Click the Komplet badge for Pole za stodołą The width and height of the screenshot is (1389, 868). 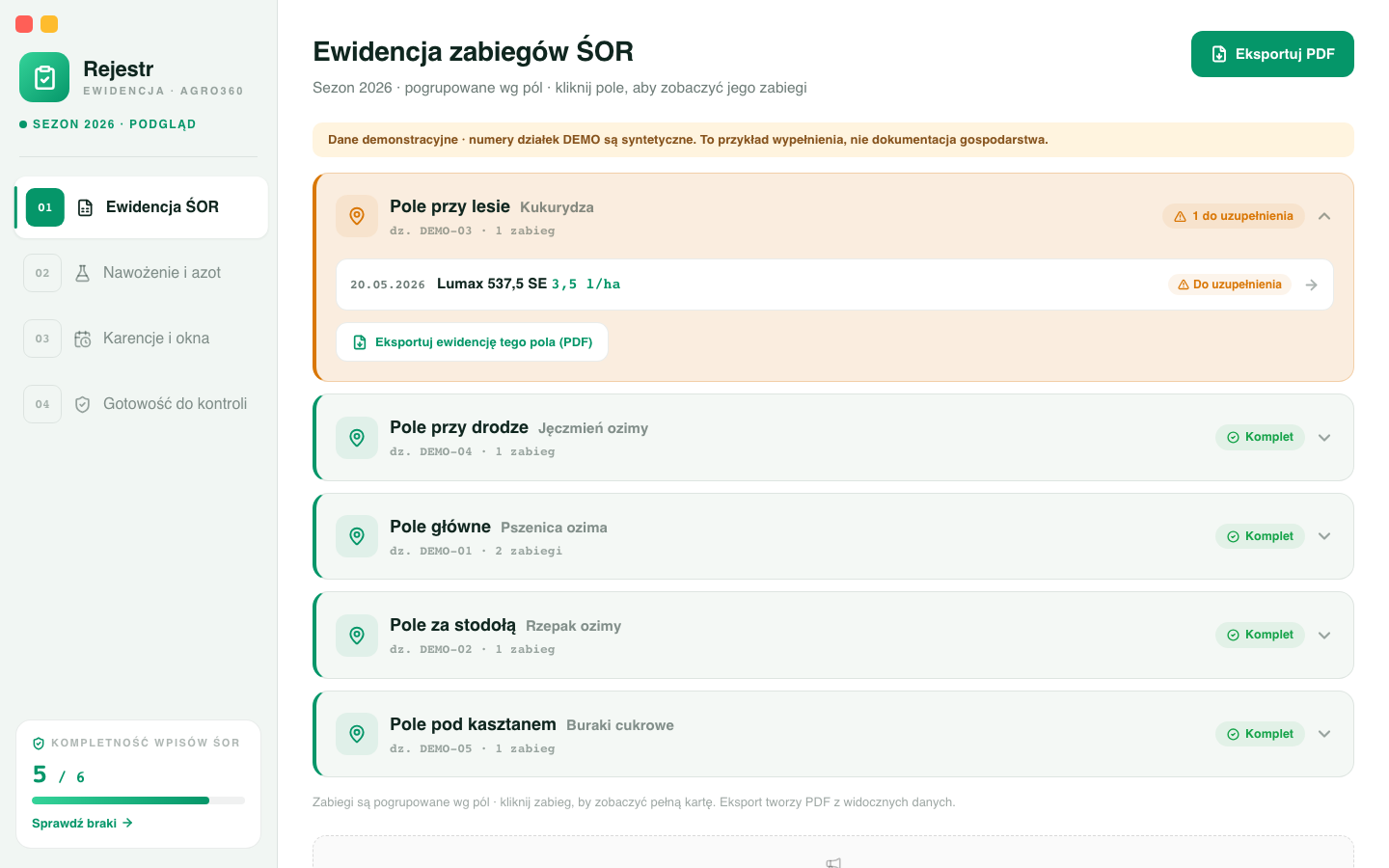coord(1260,636)
